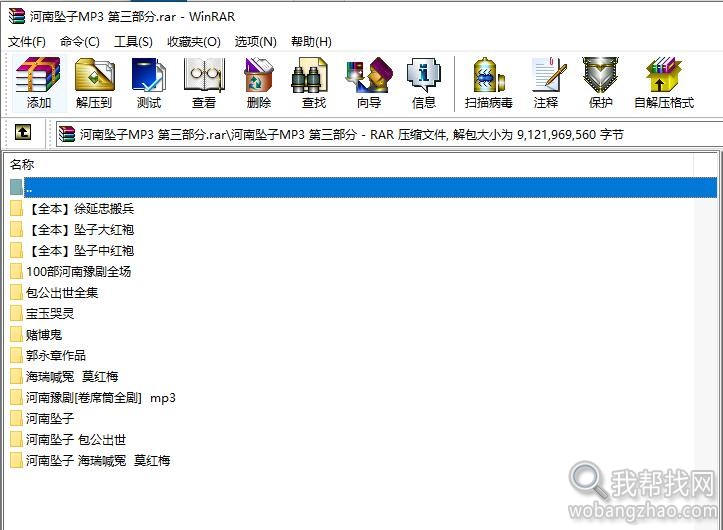Run the 测试 (Test) archive tool

click(x=149, y=83)
